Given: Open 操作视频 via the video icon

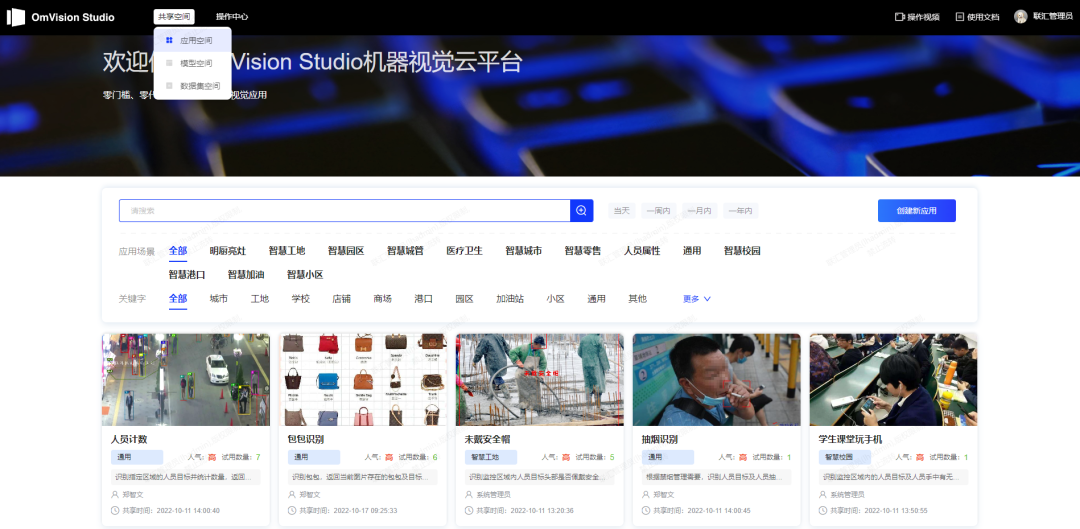Looking at the screenshot, I should 899,17.
